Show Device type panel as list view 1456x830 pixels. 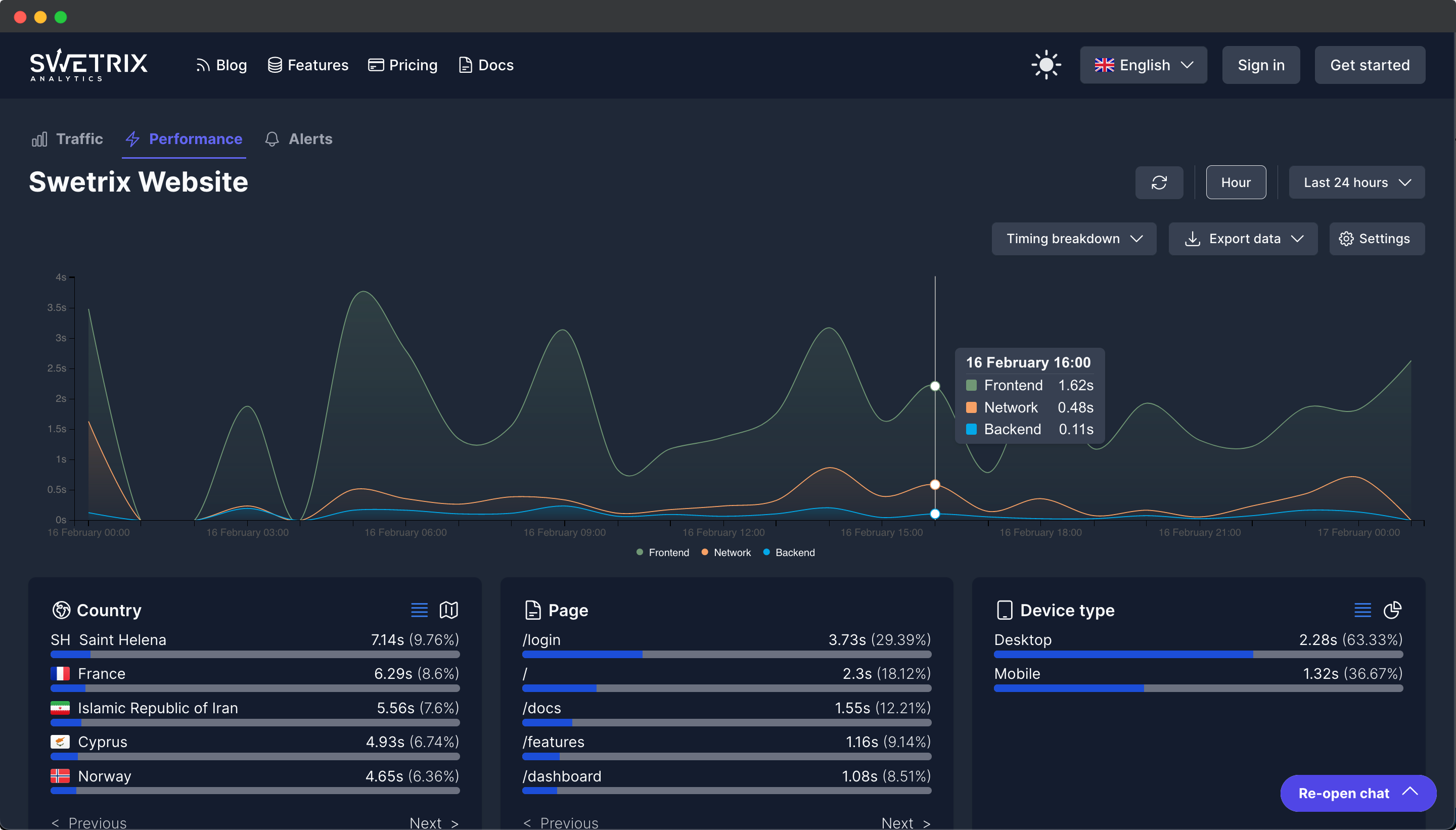coord(1362,610)
